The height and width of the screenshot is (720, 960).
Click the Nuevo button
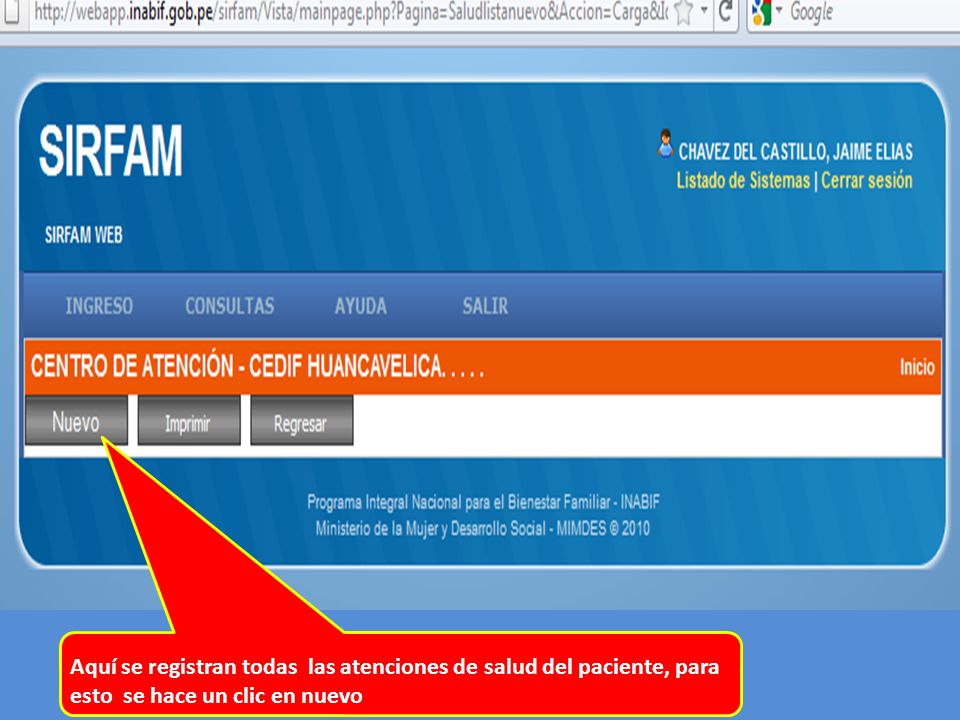tap(77, 421)
